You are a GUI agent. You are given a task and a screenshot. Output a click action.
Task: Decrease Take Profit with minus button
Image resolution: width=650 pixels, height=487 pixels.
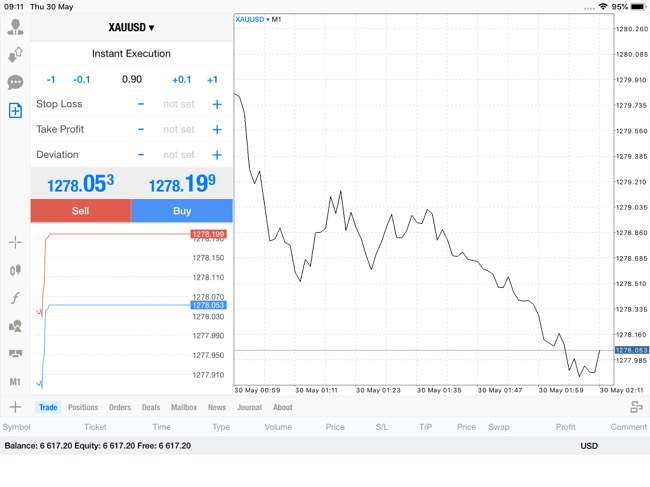click(141, 129)
